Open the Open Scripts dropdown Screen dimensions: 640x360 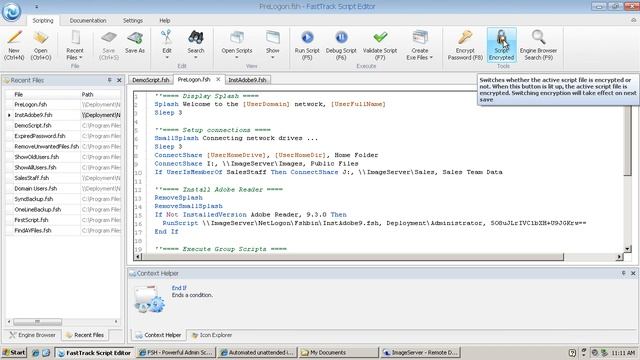click(x=237, y=44)
